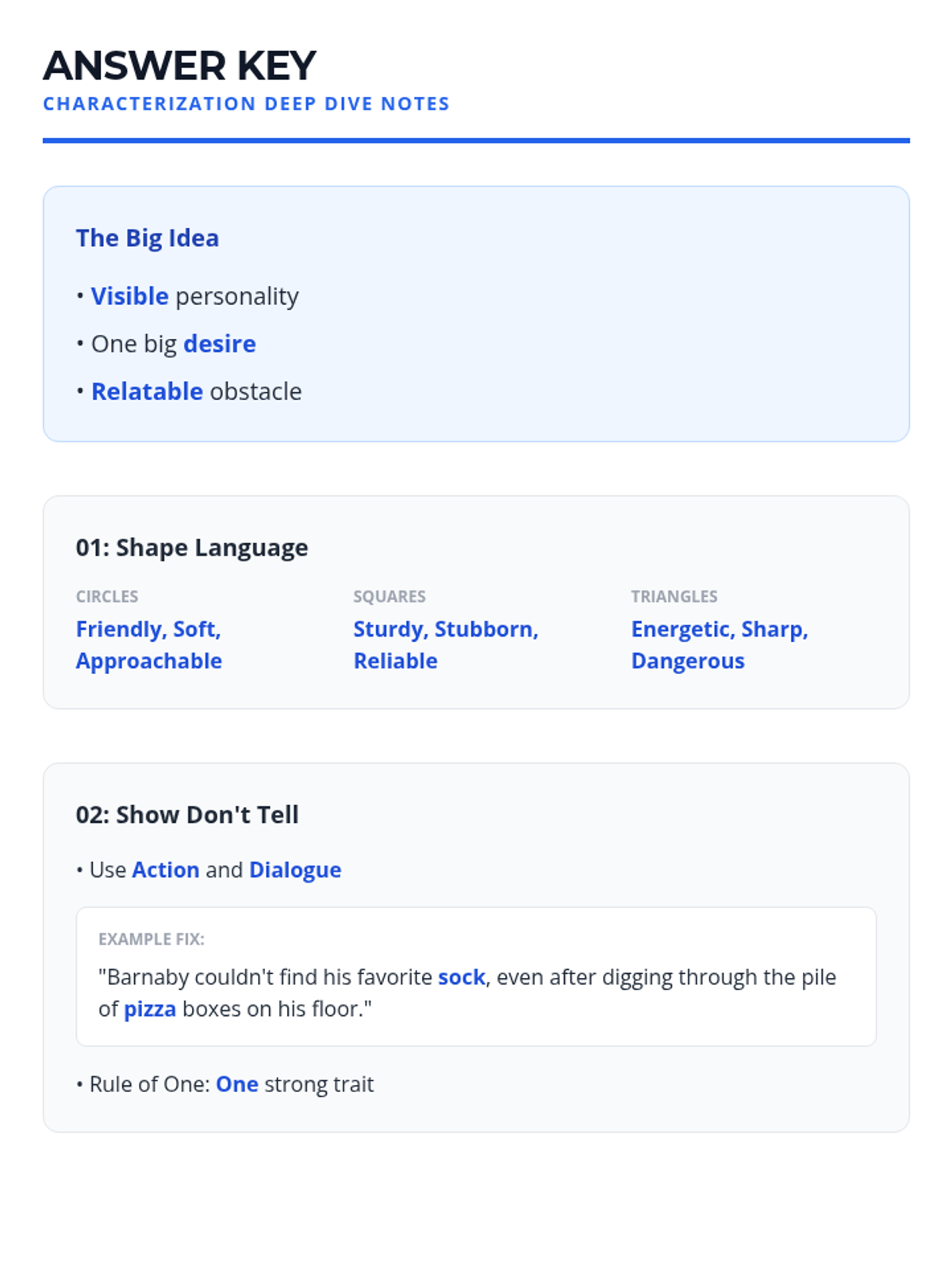This screenshot has width=952, height=1270.
Task: Click the 02: Show Don't Tell heading
Action: [x=187, y=814]
